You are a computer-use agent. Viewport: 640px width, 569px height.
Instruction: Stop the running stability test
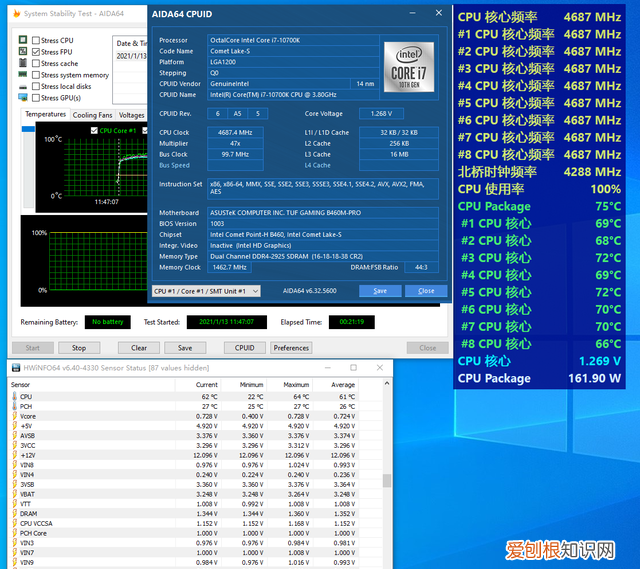79,348
